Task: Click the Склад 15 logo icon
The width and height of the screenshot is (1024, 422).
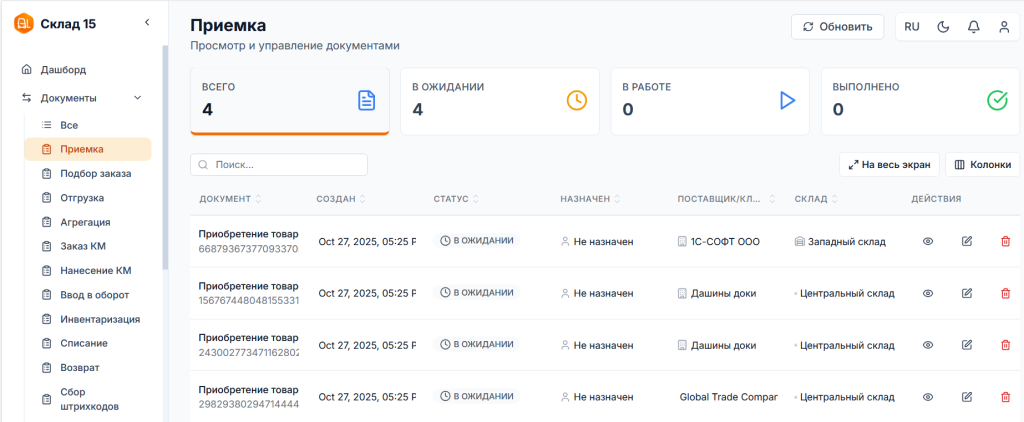Action: (x=23, y=23)
